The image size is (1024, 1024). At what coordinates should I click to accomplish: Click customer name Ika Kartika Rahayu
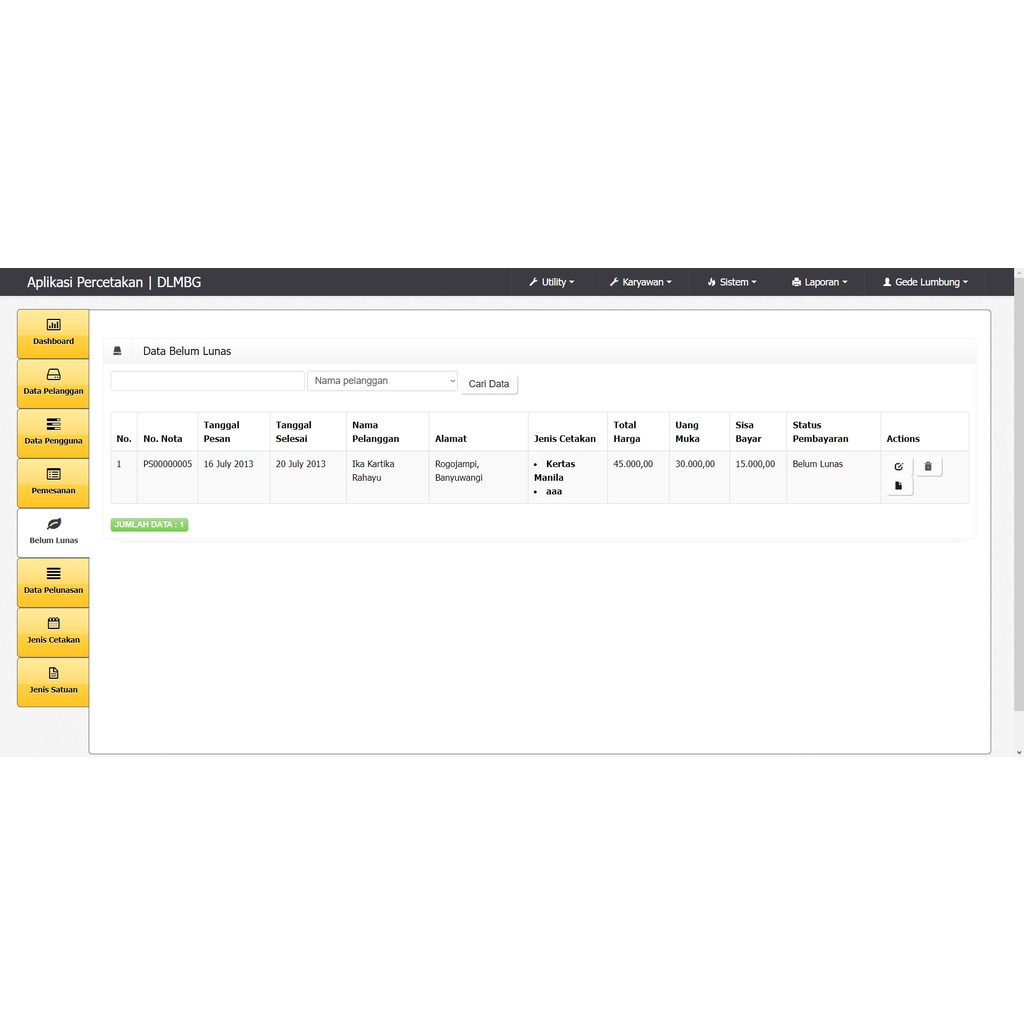[373, 471]
